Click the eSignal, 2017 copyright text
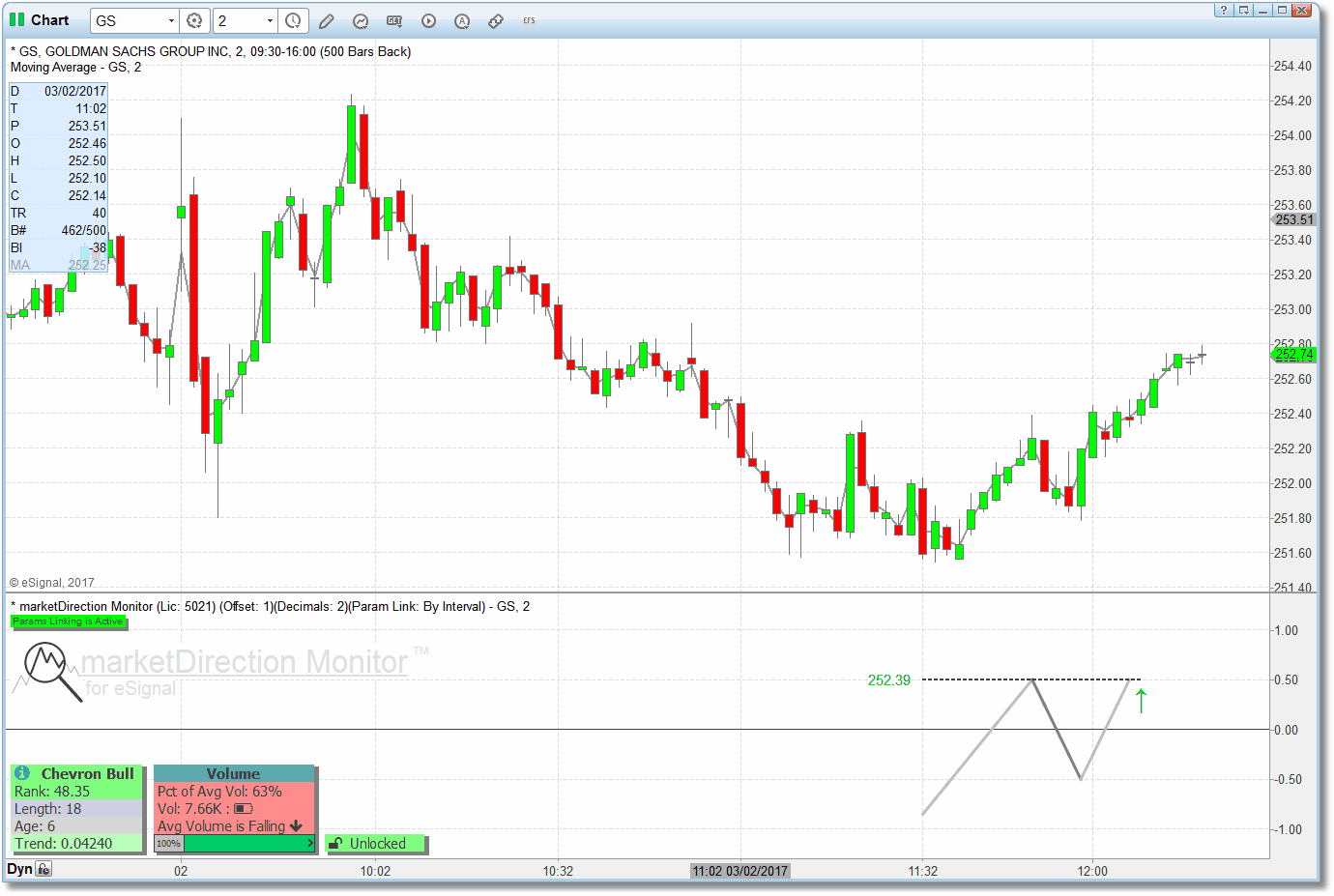 pyautogui.click(x=52, y=582)
